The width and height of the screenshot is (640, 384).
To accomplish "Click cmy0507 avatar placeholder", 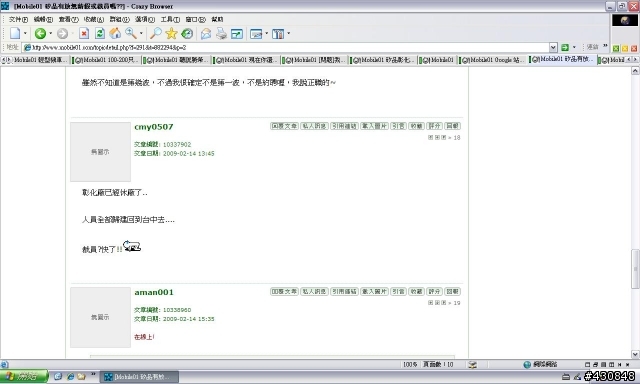I will pos(100,152).
